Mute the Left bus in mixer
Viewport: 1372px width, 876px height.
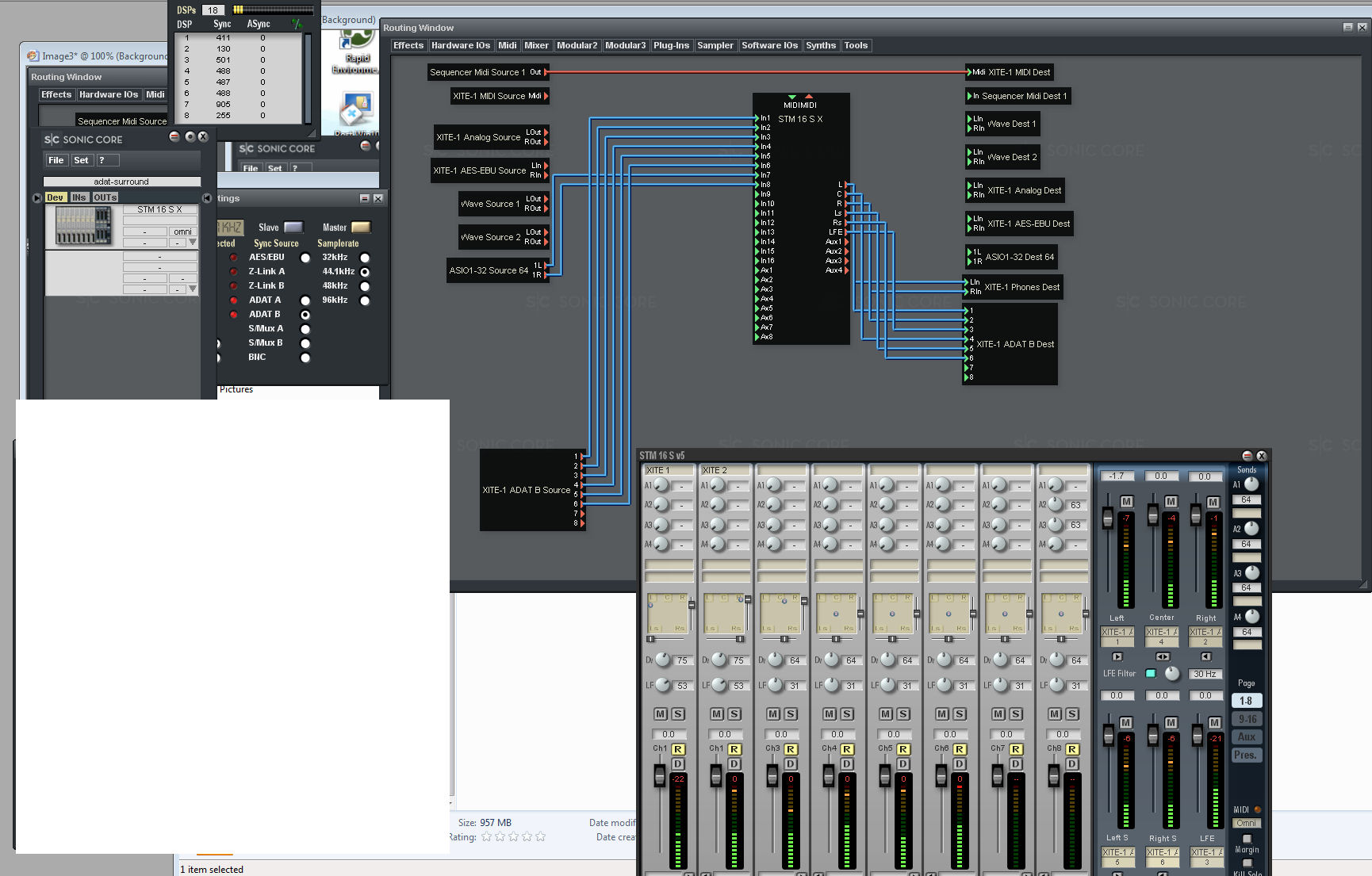click(x=1127, y=502)
